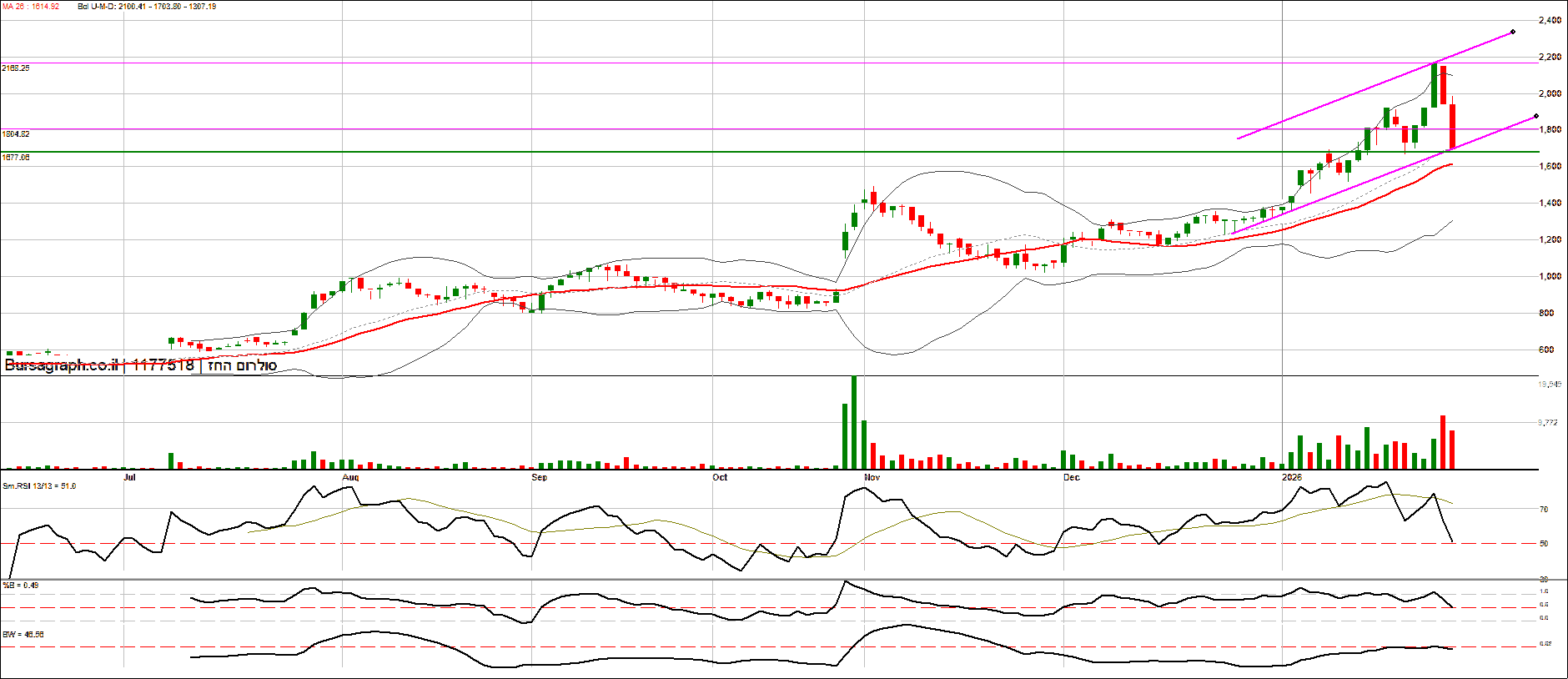Click the Dec label on time axis
The height and width of the screenshot is (679, 1568).
coord(1072,478)
